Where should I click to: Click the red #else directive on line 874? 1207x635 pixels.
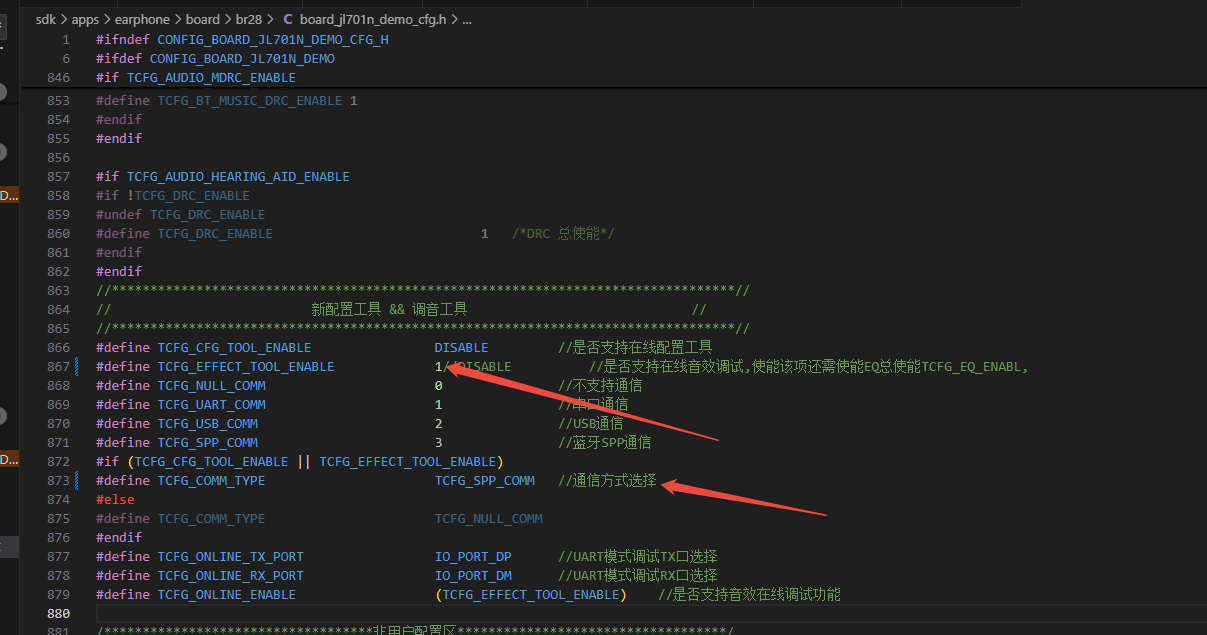click(115, 500)
